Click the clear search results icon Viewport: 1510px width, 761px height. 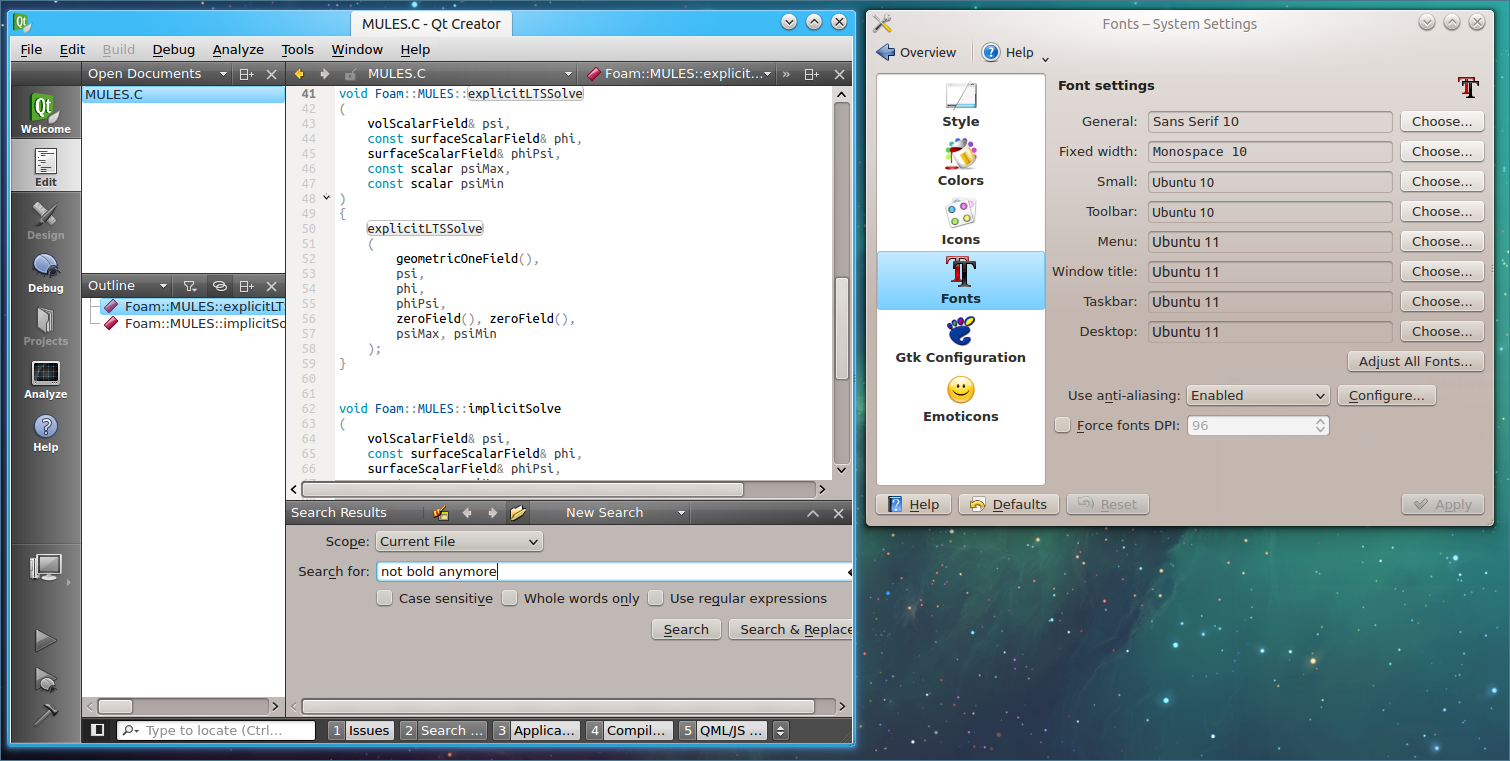coord(441,513)
